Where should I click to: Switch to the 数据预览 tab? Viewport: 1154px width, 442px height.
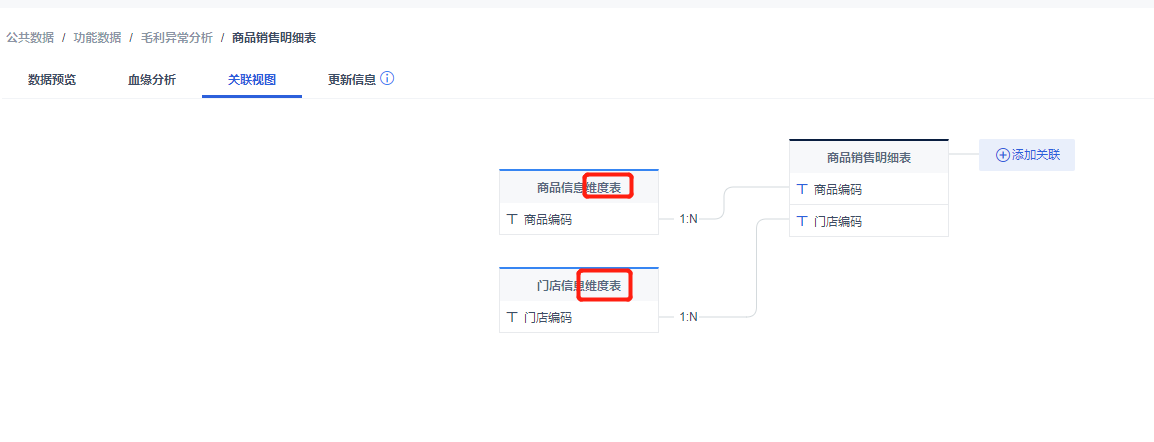point(52,80)
